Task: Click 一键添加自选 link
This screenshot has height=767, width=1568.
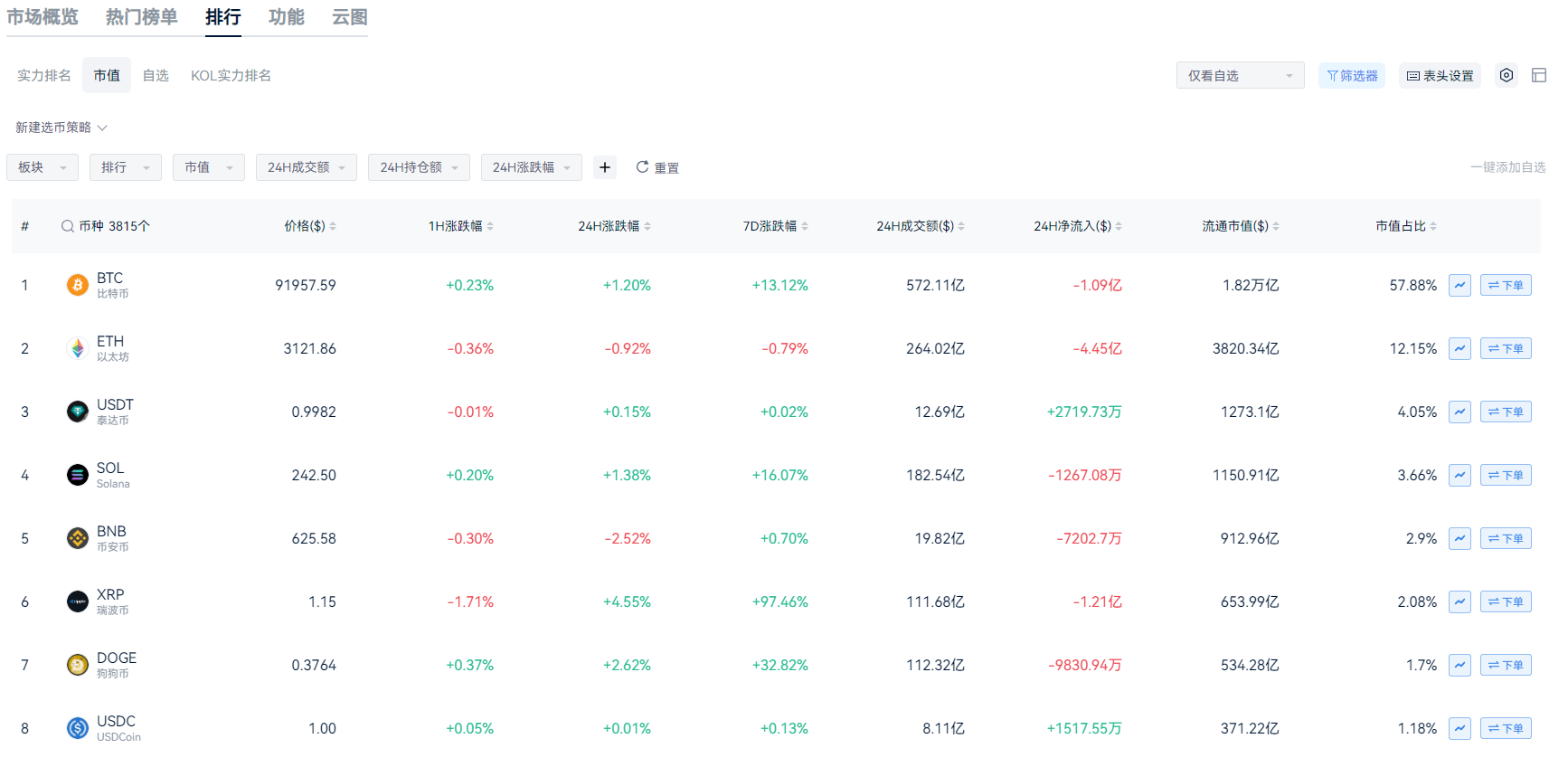Action: [x=1508, y=167]
